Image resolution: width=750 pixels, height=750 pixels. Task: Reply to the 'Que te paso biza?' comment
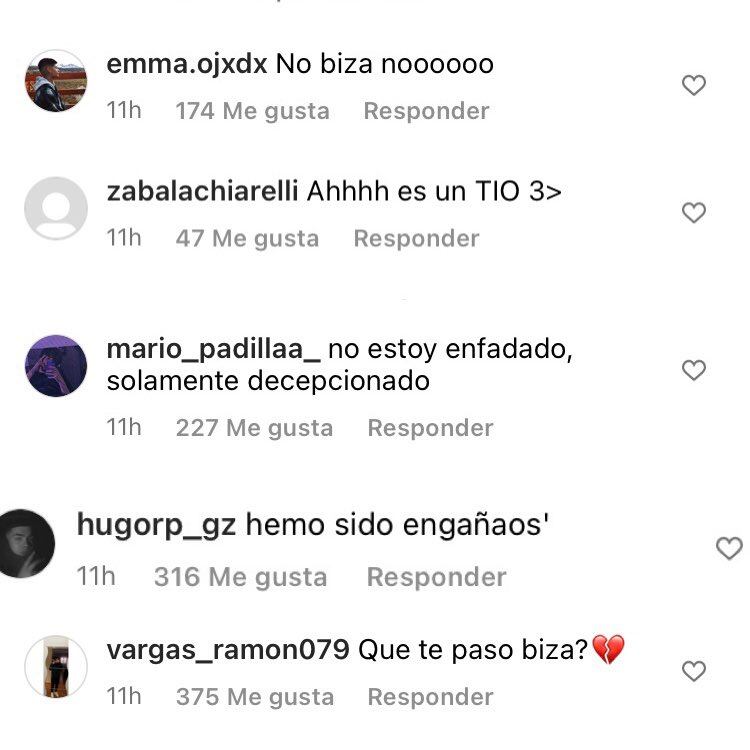430,697
